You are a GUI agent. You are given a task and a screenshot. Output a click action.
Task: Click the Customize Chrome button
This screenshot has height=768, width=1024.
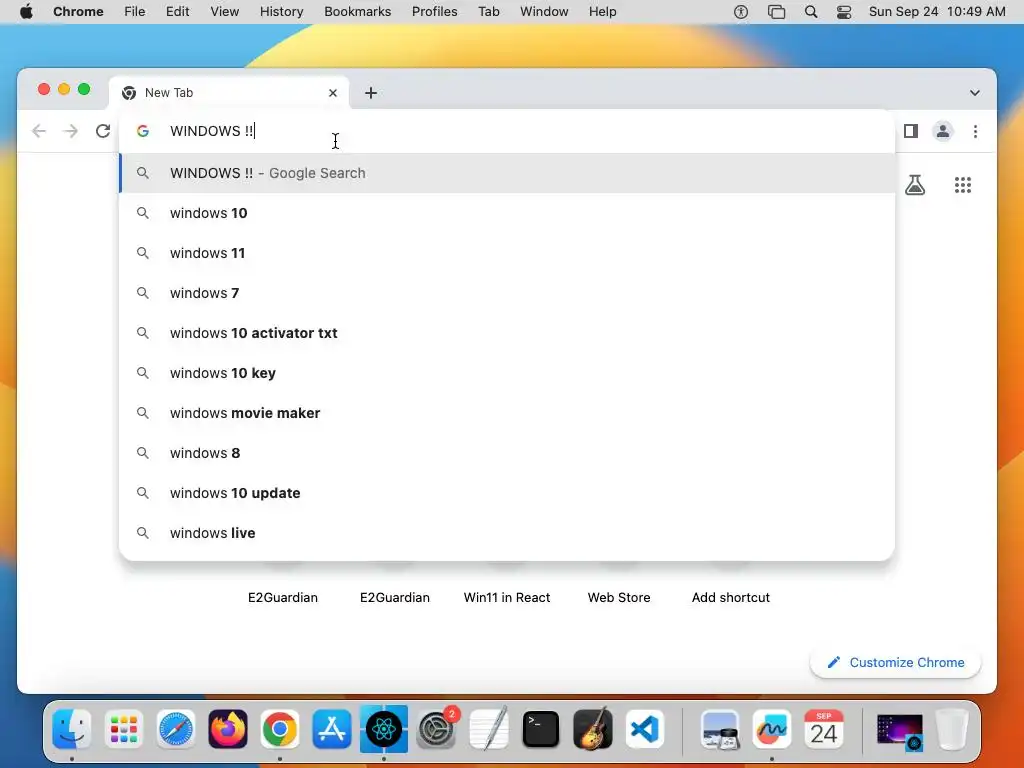pyautogui.click(x=895, y=662)
